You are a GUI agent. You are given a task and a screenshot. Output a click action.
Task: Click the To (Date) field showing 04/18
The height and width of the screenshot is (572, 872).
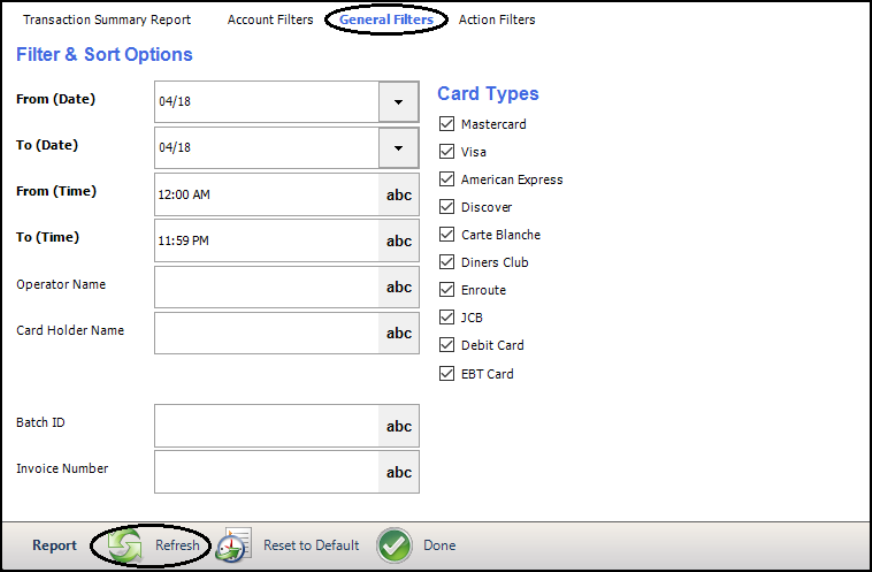267,148
